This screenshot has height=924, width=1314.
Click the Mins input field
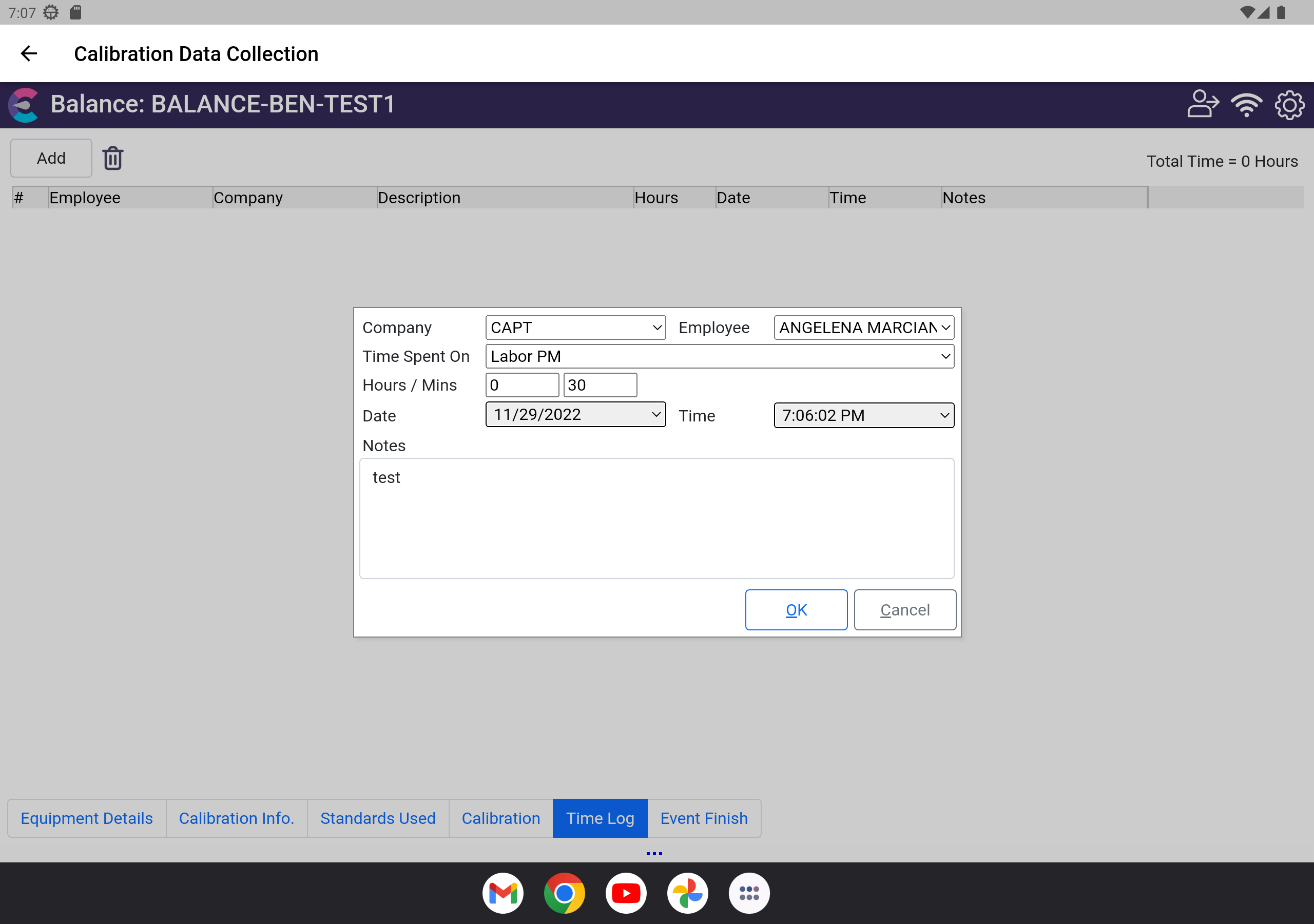point(600,386)
